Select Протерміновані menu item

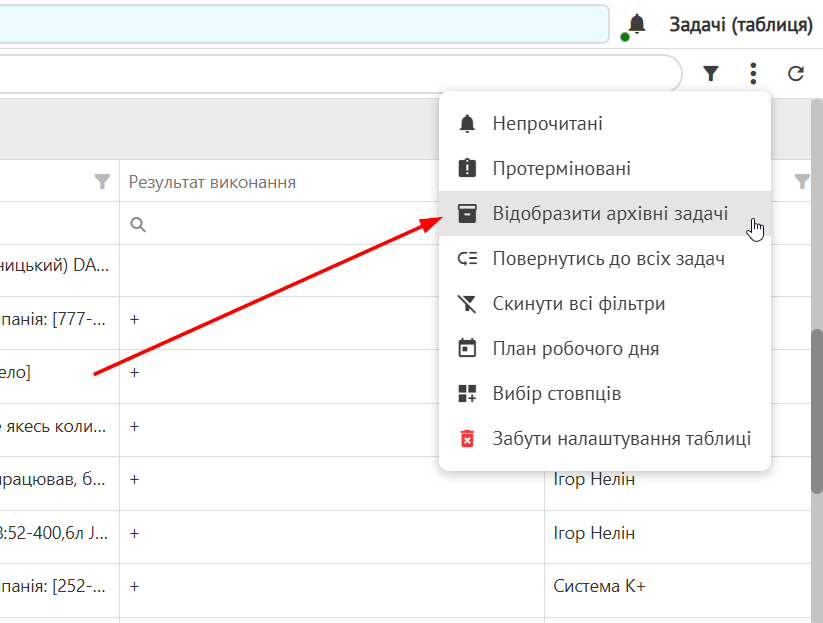605,168
